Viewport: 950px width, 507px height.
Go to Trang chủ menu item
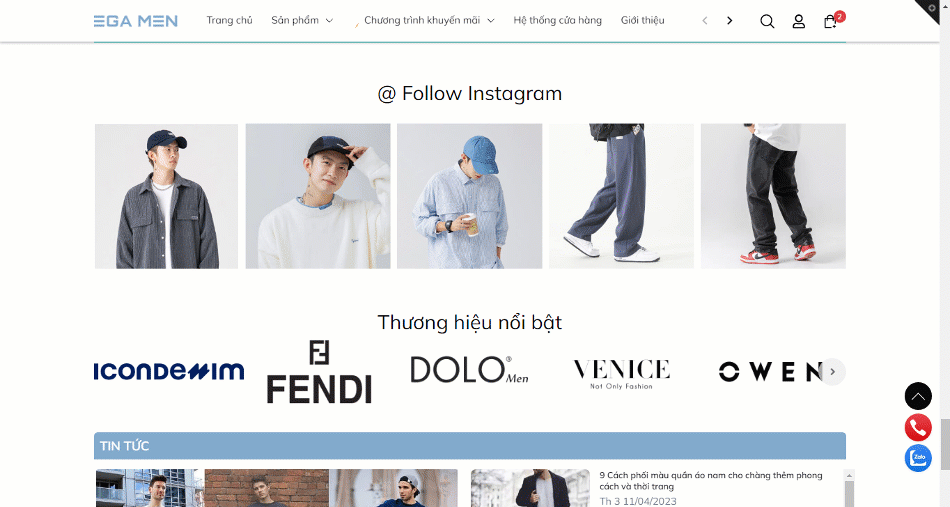[x=229, y=21]
